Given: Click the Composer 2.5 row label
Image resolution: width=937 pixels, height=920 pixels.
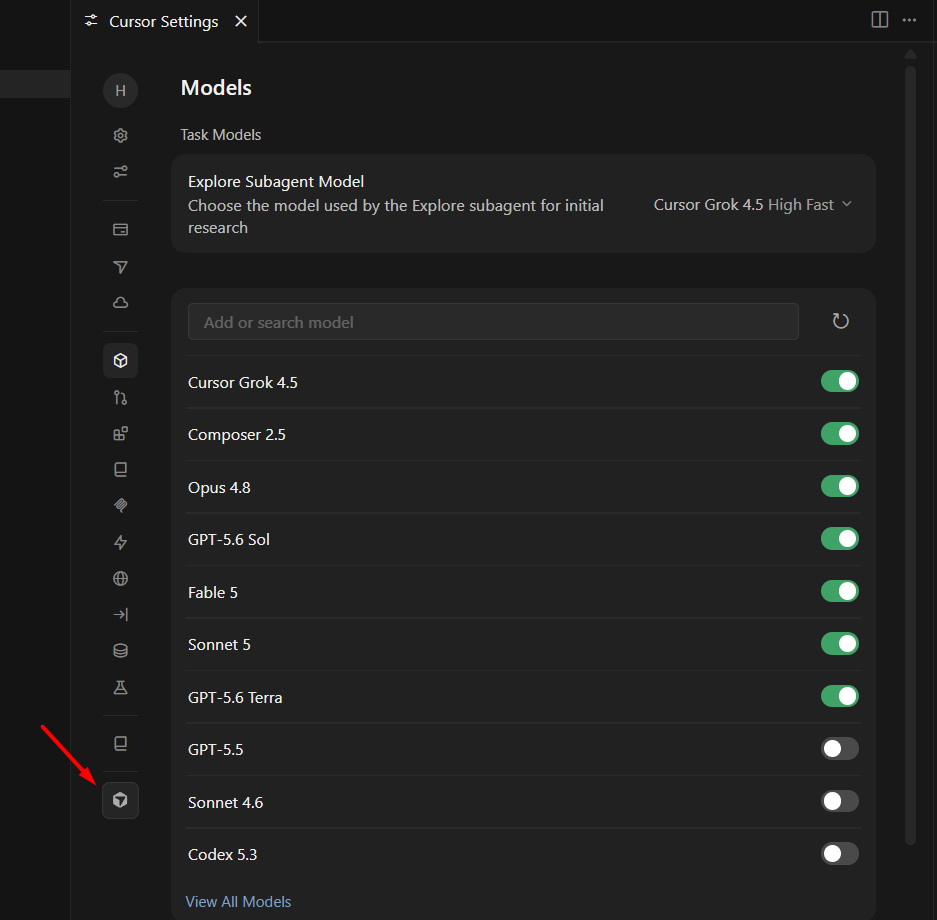Looking at the screenshot, I should coord(237,435).
